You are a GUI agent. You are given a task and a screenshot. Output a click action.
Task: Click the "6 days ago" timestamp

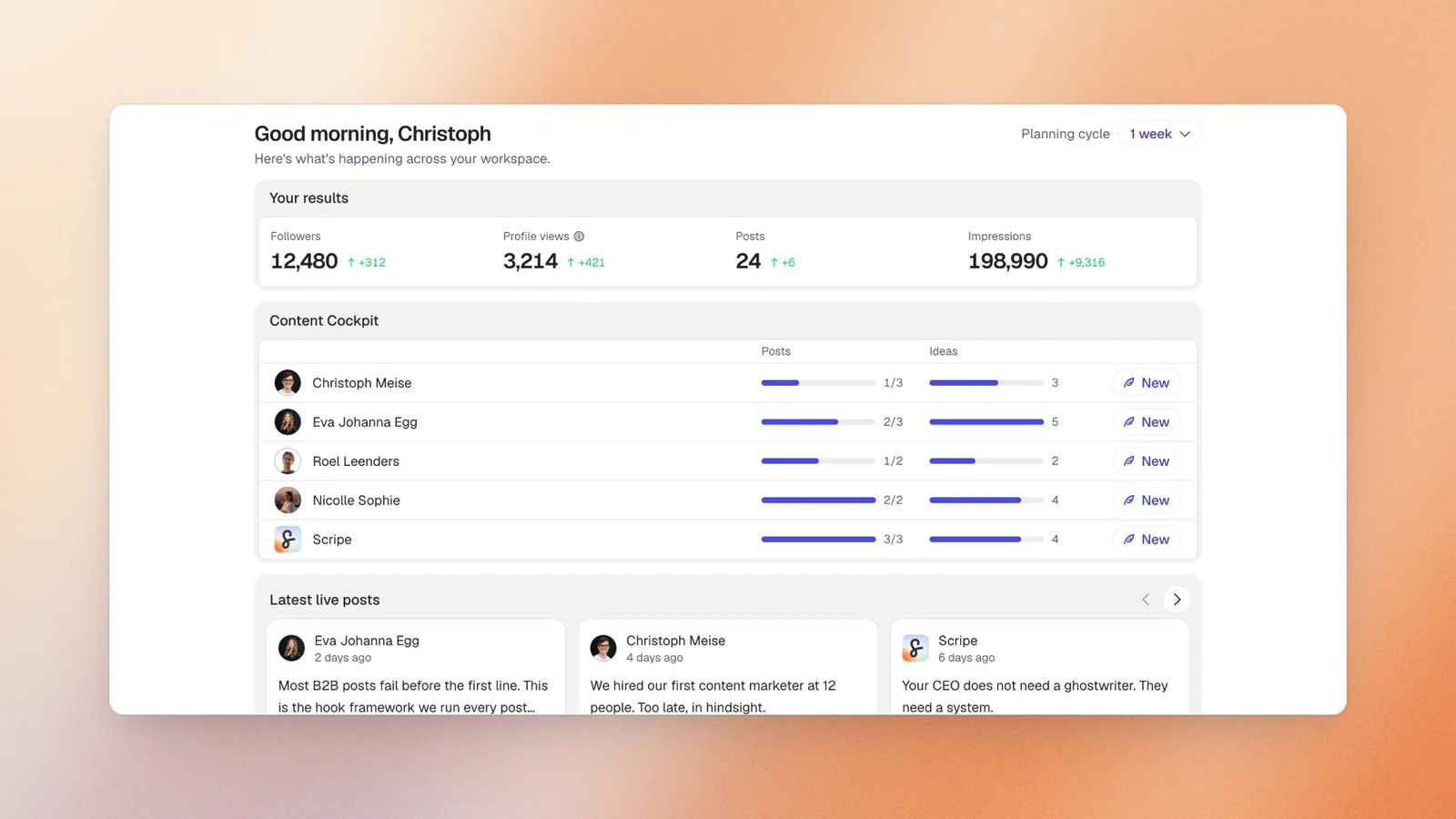pyautogui.click(x=966, y=658)
